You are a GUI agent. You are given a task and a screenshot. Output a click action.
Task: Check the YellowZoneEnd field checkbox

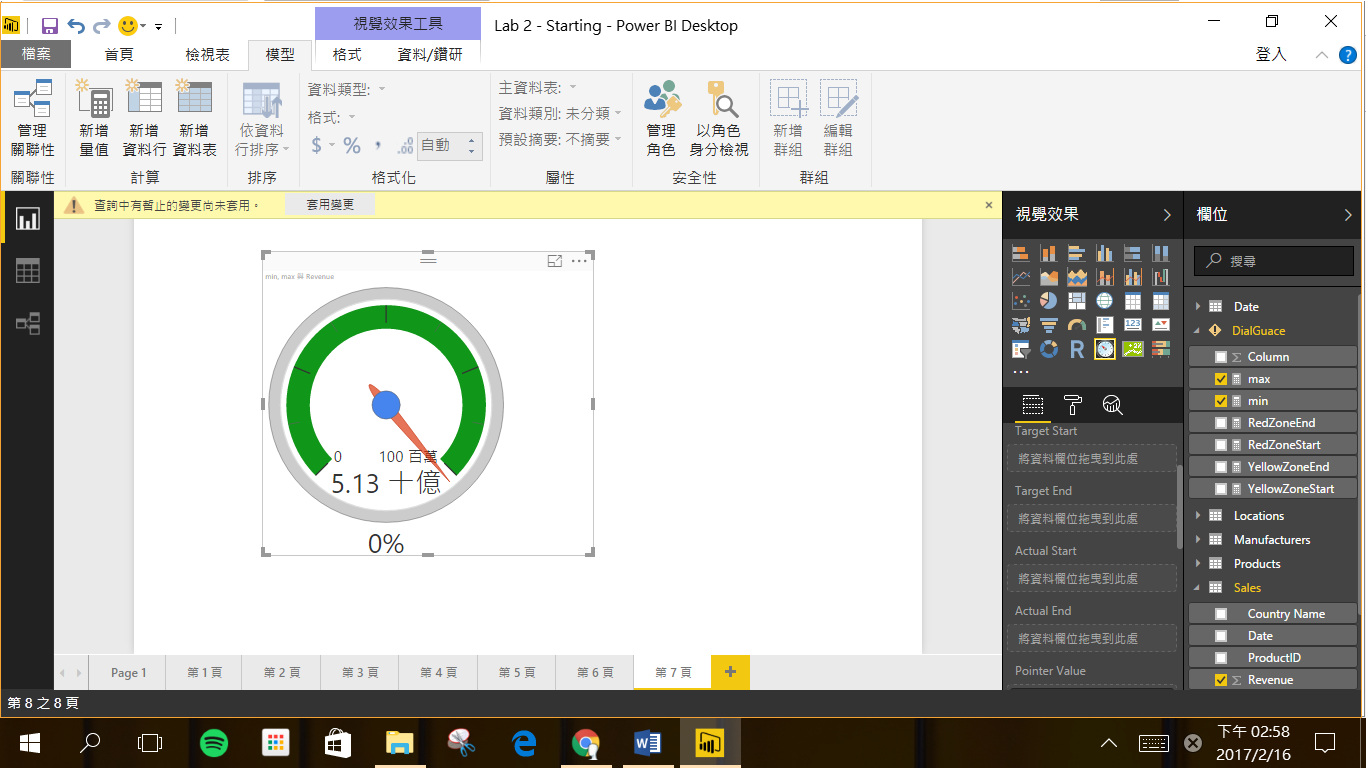pyautogui.click(x=1220, y=467)
